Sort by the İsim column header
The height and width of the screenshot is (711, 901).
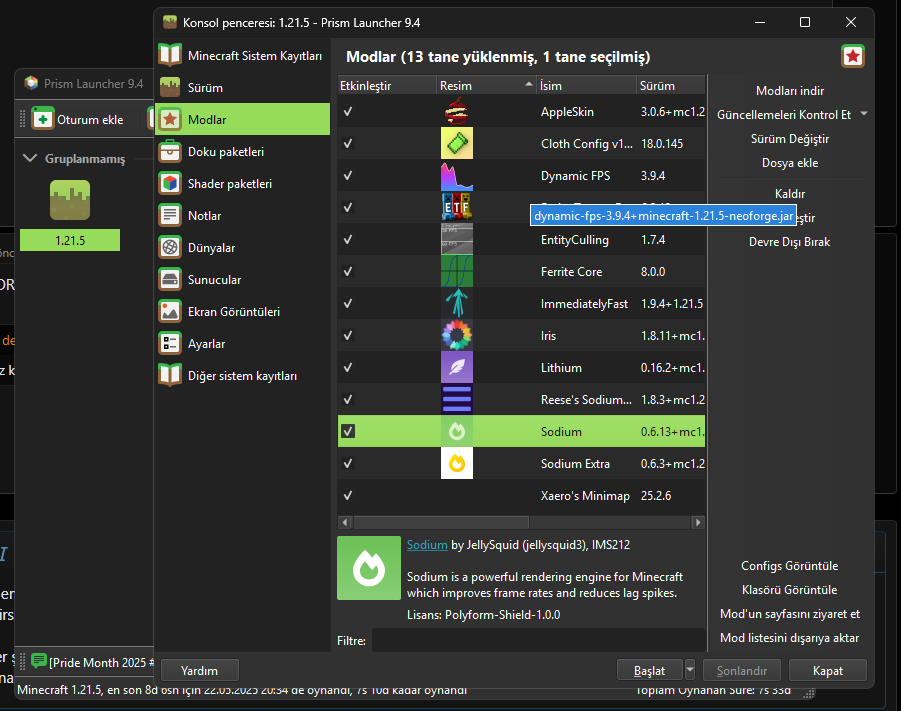(586, 85)
